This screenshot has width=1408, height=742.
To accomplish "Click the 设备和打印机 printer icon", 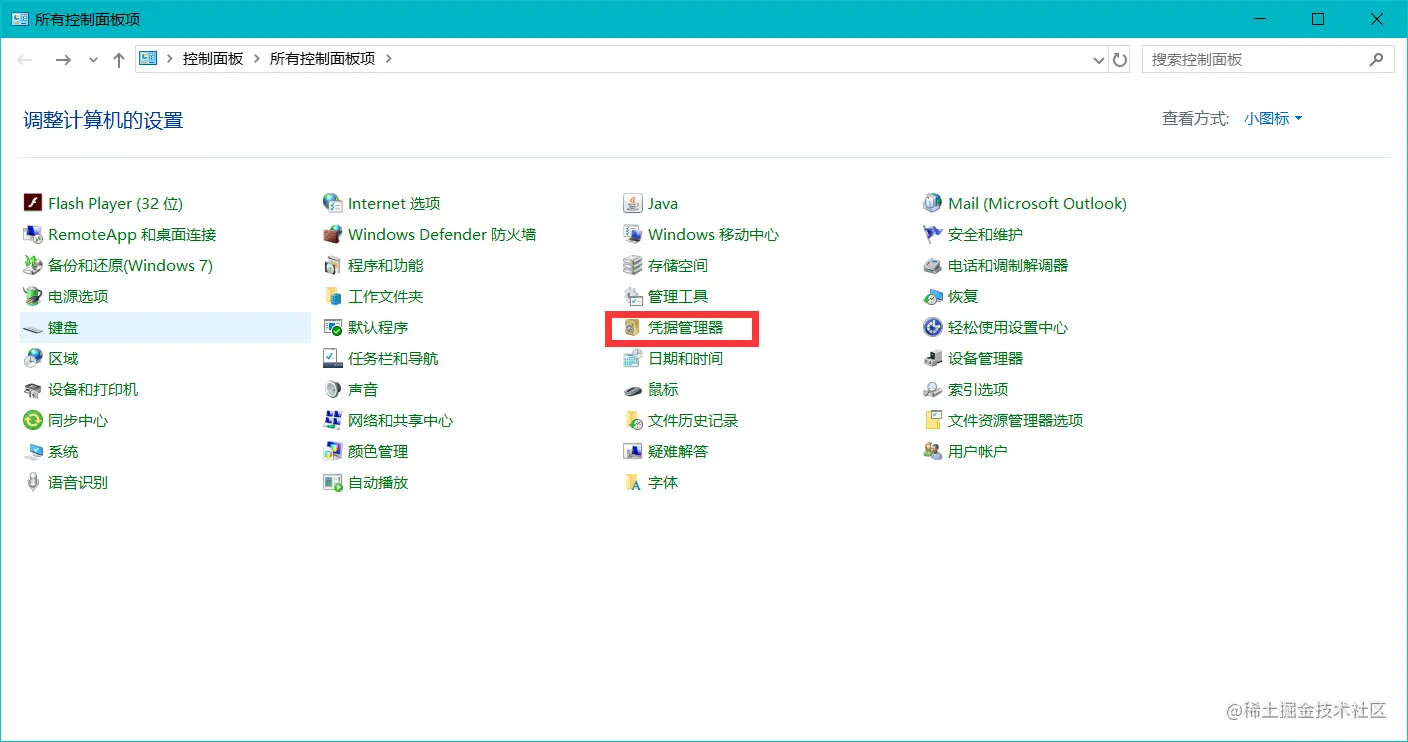I will 32,389.
